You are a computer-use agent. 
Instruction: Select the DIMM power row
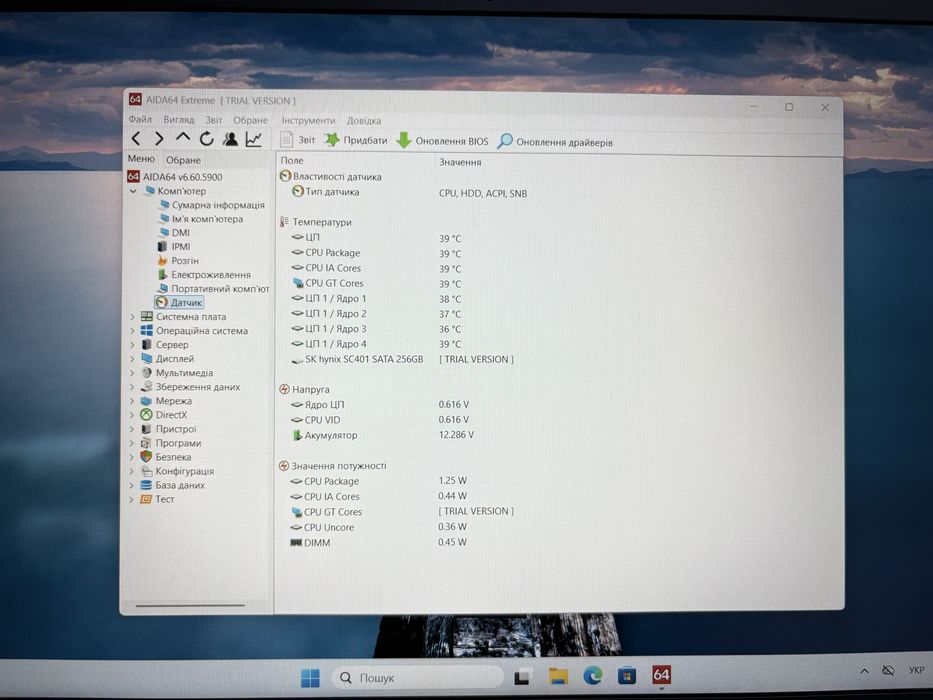378,543
